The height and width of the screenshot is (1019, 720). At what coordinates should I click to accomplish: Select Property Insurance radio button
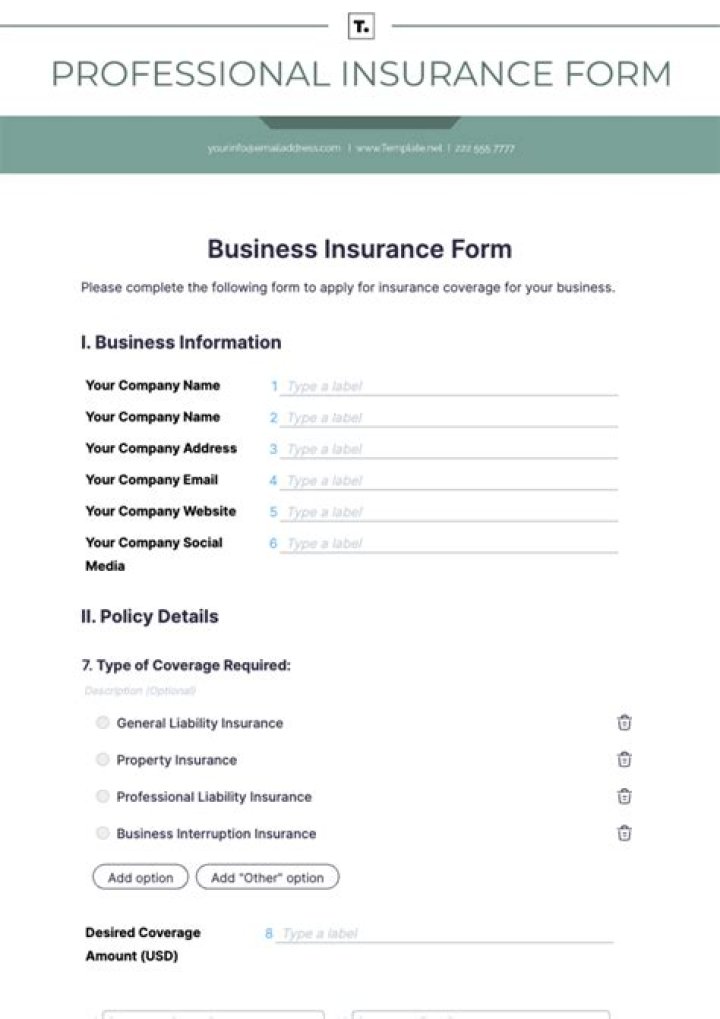coord(102,760)
